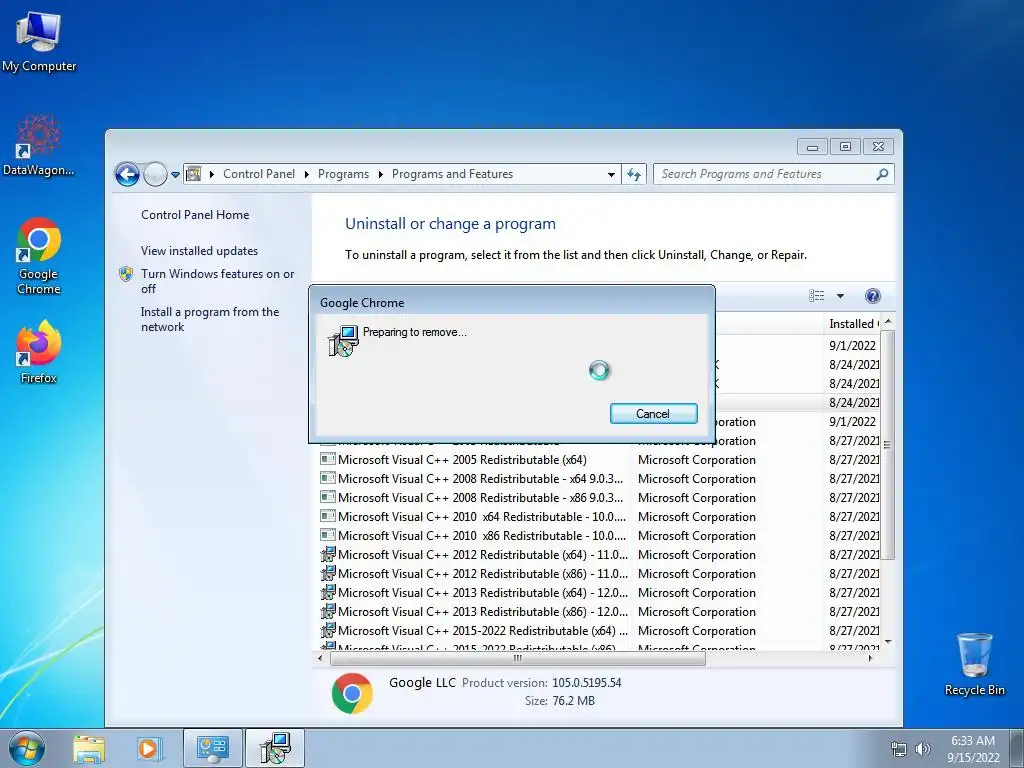
Task: Expand address bar previous locations dropdown
Action: (x=611, y=174)
